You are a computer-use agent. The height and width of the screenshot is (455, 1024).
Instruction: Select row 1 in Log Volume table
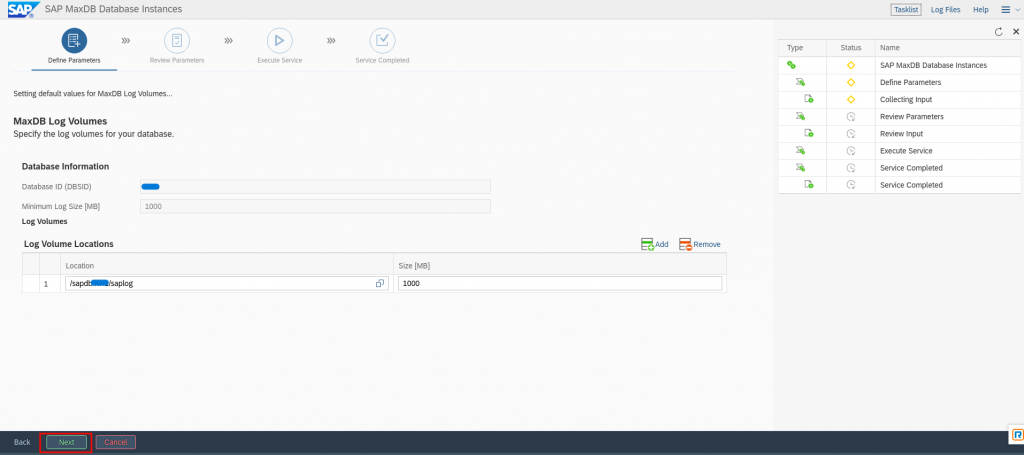30,283
